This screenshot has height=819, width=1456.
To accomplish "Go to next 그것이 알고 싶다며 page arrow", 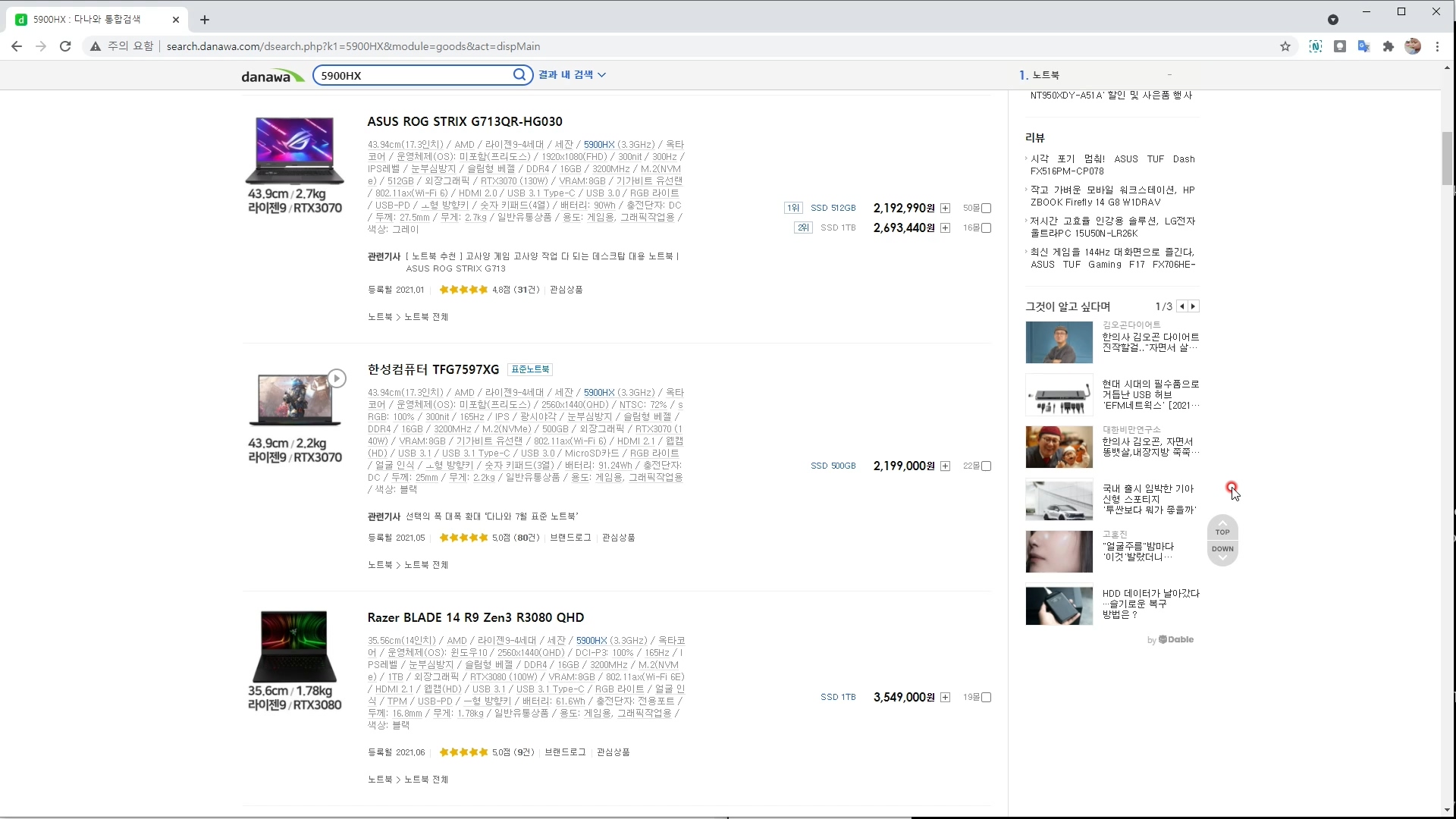I will click(x=1194, y=306).
